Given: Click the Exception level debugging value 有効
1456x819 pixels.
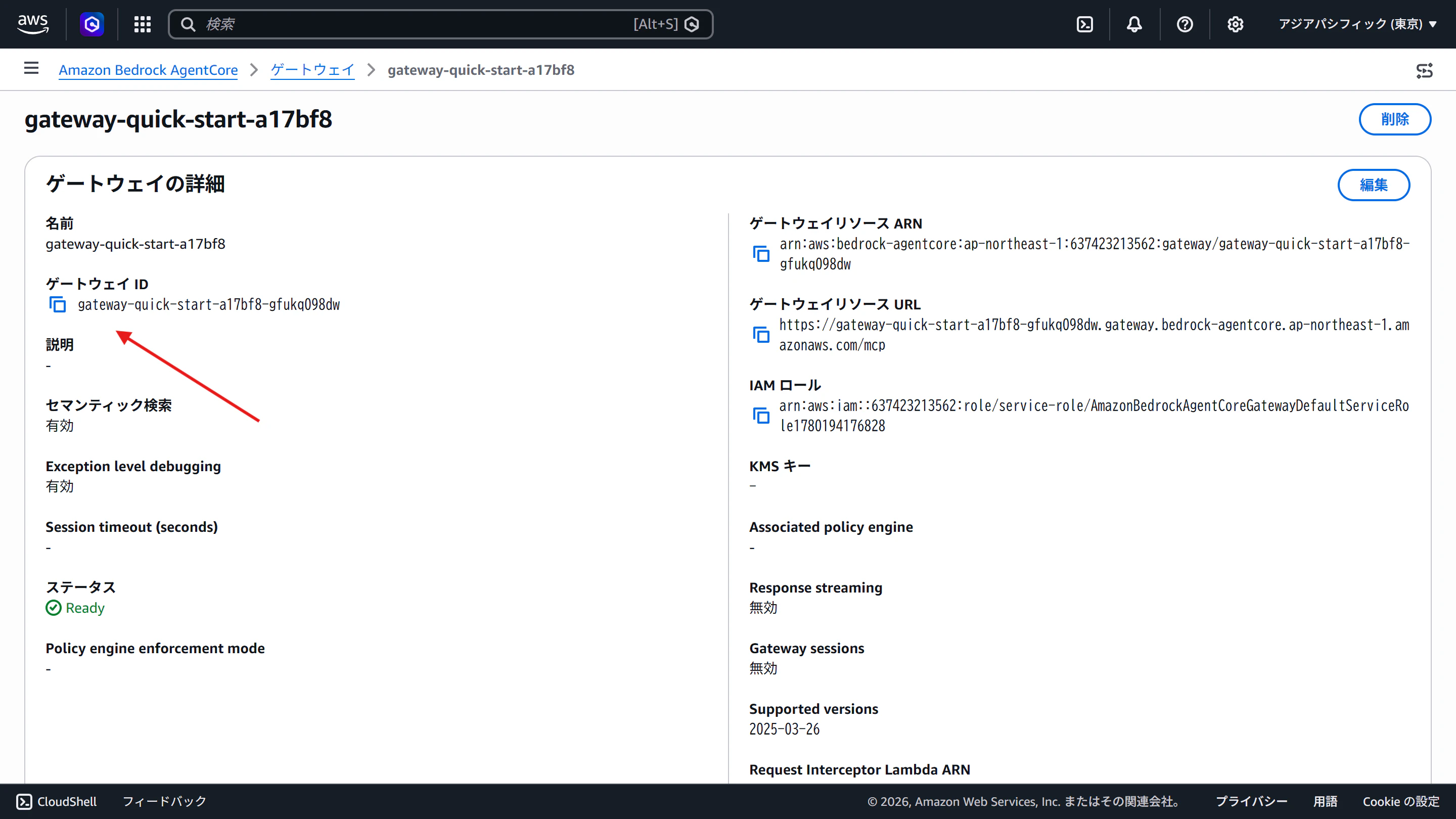Looking at the screenshot, I should coord(59,486).
